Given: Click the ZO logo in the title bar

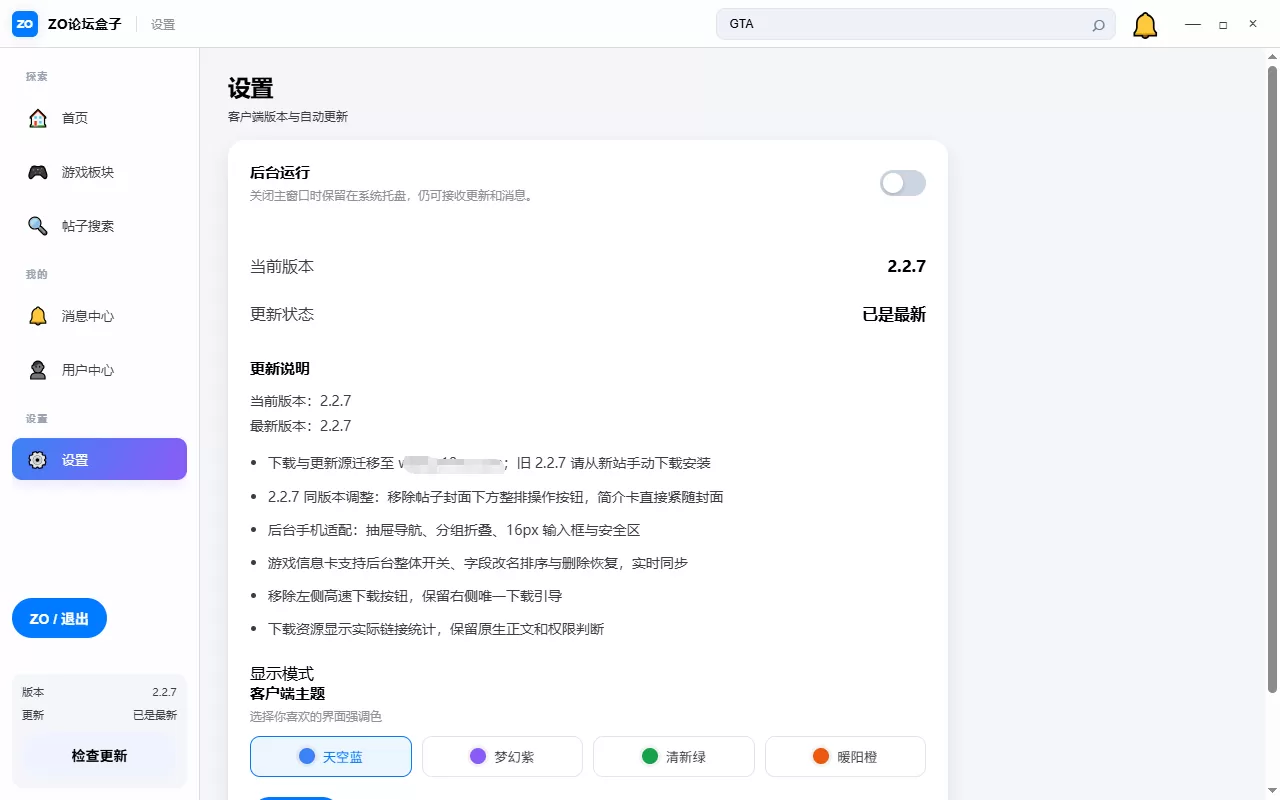Looking at the screenshot, I should point(25,24).
